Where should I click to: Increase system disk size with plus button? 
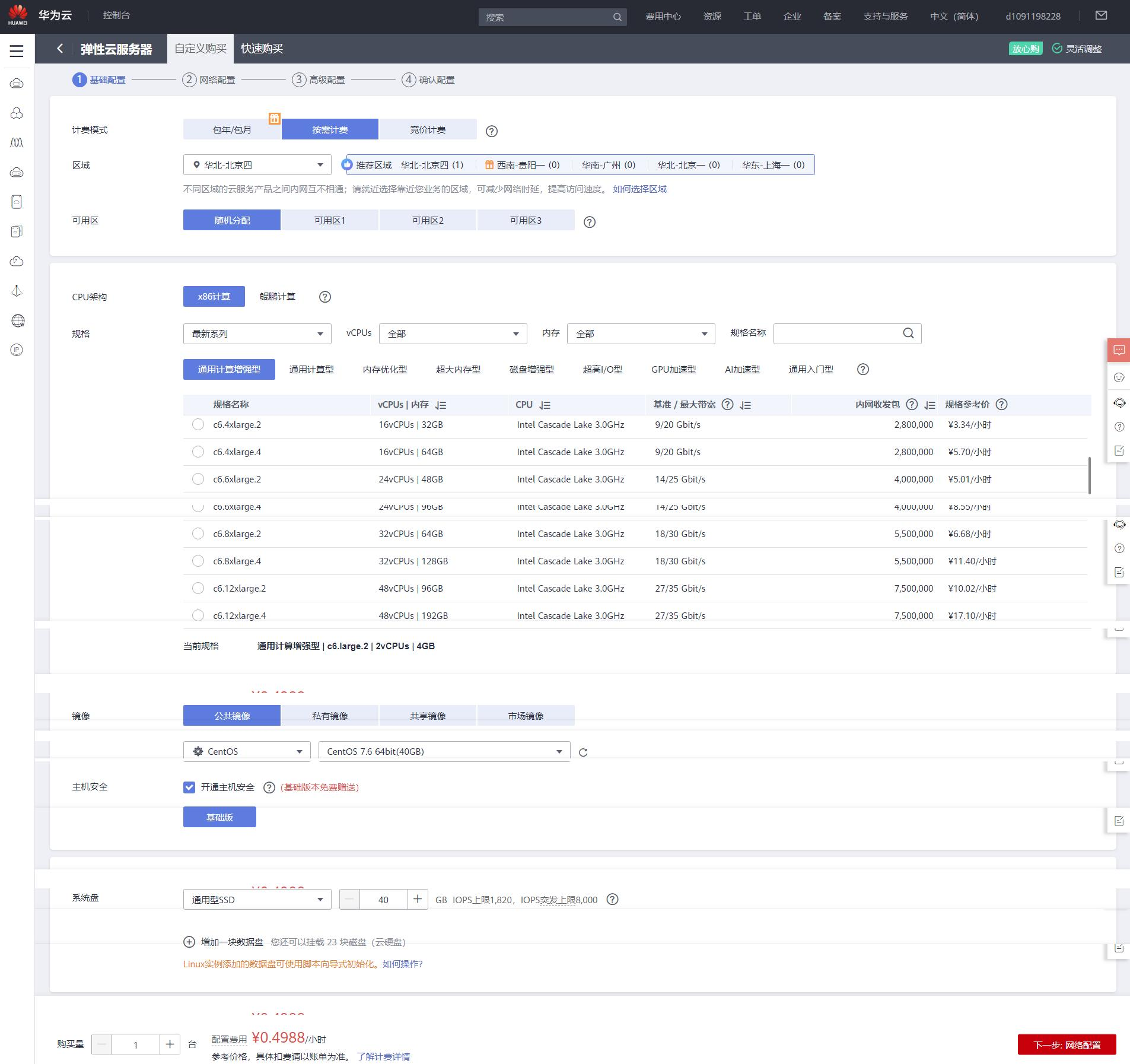pyautogui.click(x=418, y=900)
